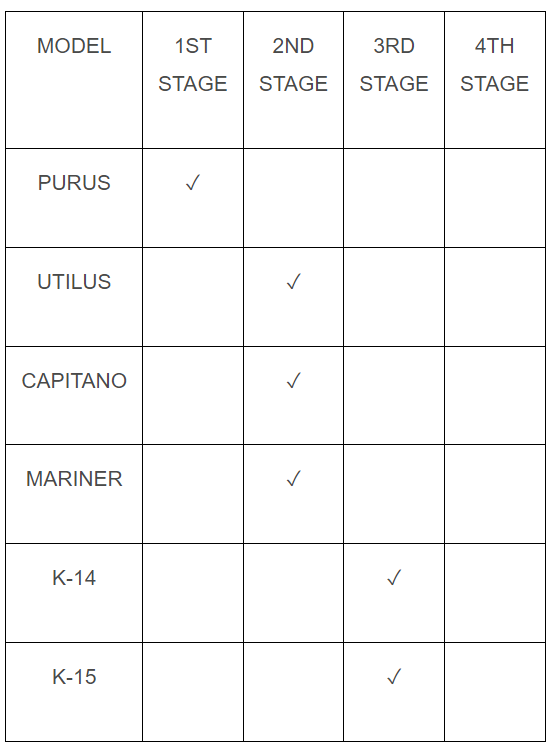
Task: Select the 4TH STAGE column header
Action: point(495,65)
